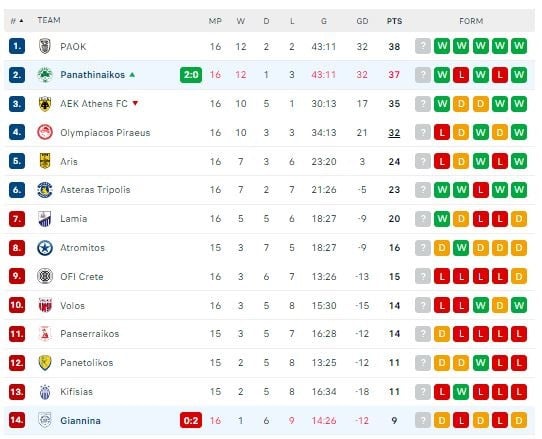Sort standings by the GD column header
Image resolution: width=542 pixels, height=439 pixels.
[362, 21]
